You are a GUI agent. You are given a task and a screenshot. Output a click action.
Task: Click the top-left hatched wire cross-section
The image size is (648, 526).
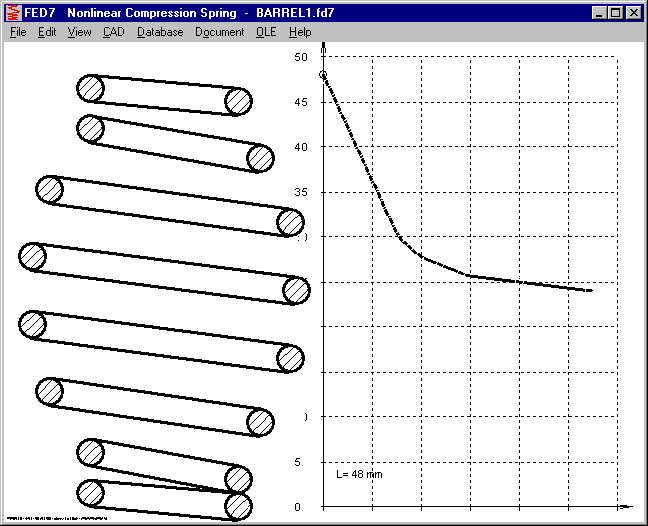91,88
